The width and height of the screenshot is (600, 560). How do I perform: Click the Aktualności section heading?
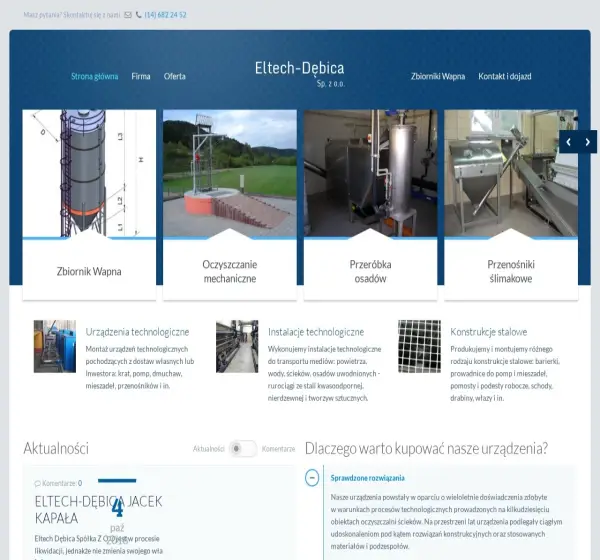coord(56,448)
